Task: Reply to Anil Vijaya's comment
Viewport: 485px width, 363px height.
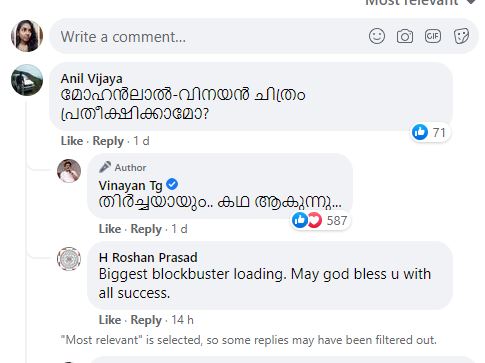Action: coord(108,141)
